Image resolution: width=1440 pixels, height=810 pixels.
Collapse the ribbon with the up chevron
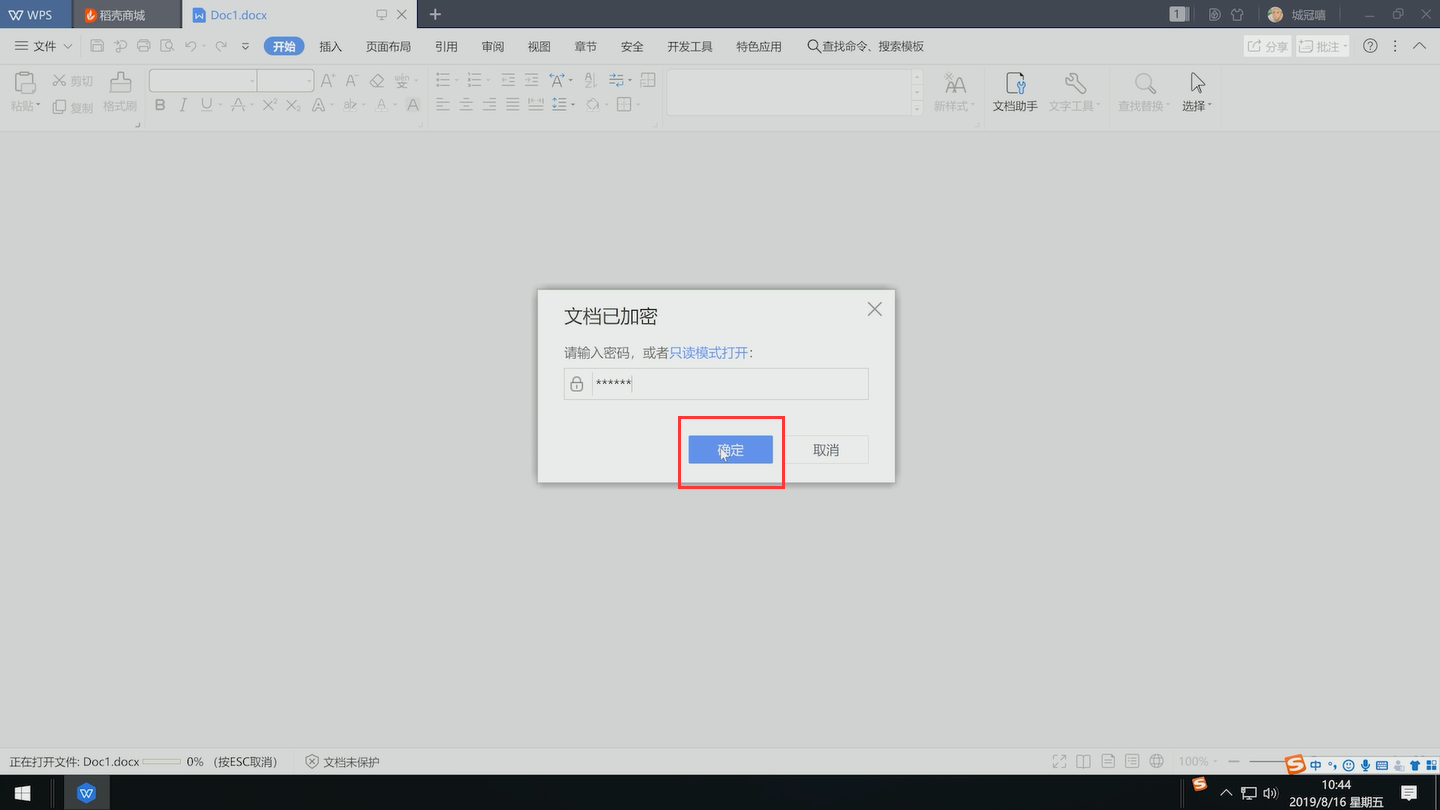click(x=1420, y=46)
